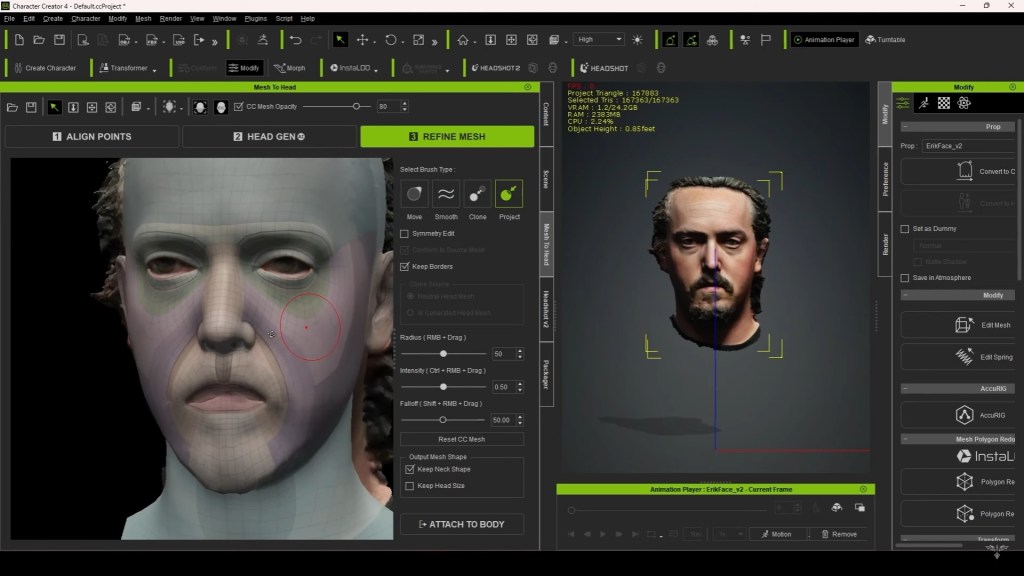Collapse the Mesh Polygon Reduction section
The width and height of the screenshot is (1024, 576).
[905, 440]
